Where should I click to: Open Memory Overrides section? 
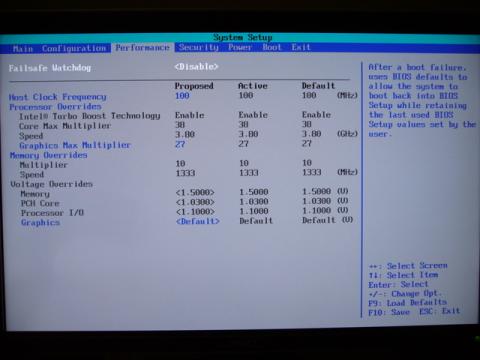coord(49,155)
